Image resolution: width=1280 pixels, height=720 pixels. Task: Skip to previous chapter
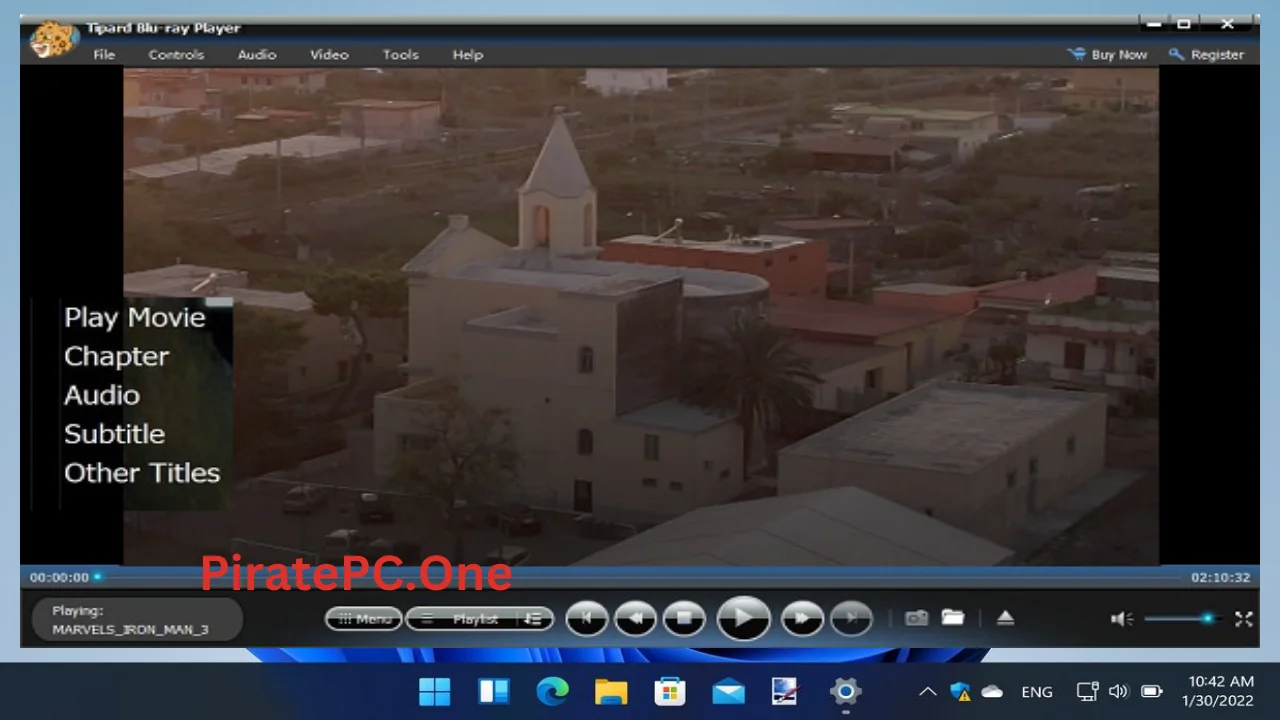coord(587,619)
